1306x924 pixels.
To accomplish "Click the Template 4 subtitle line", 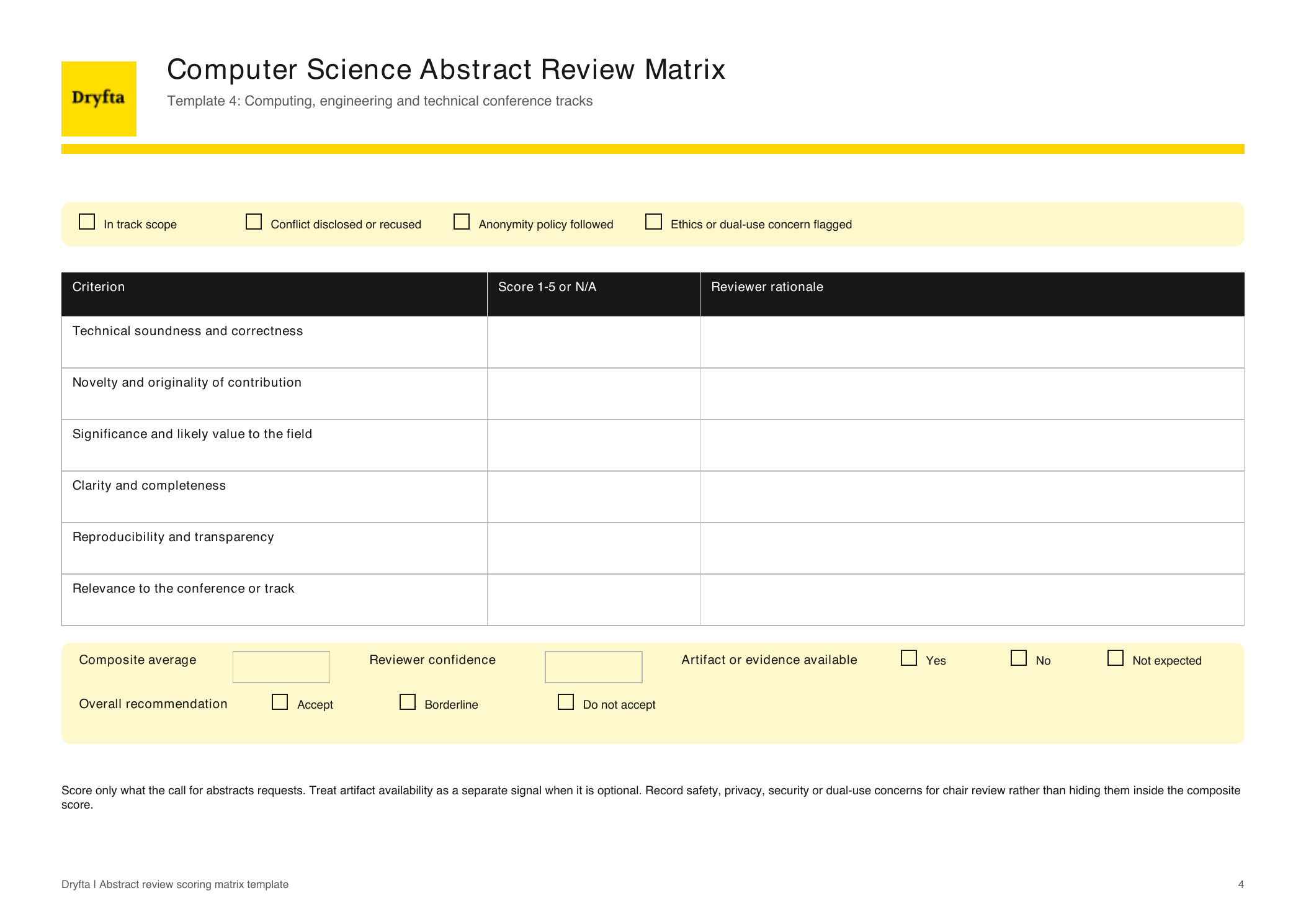I will 380,101.
